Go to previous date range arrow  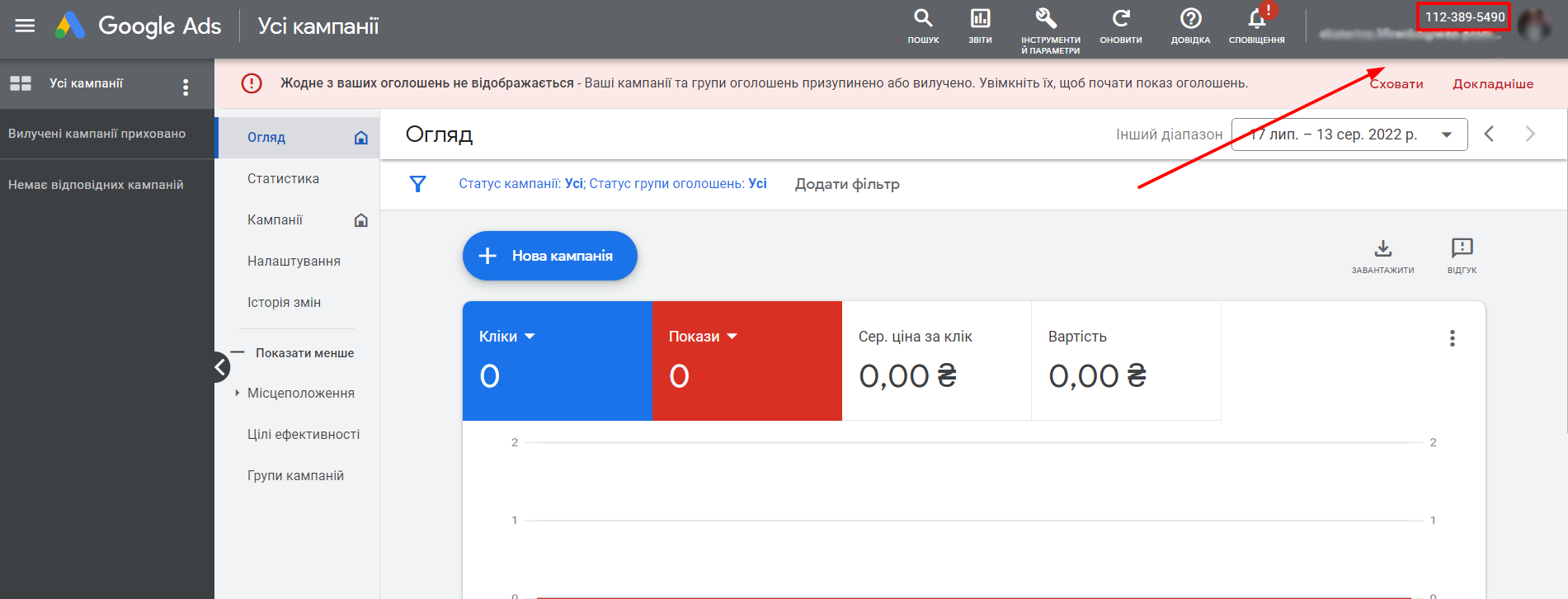point(1489,134)
